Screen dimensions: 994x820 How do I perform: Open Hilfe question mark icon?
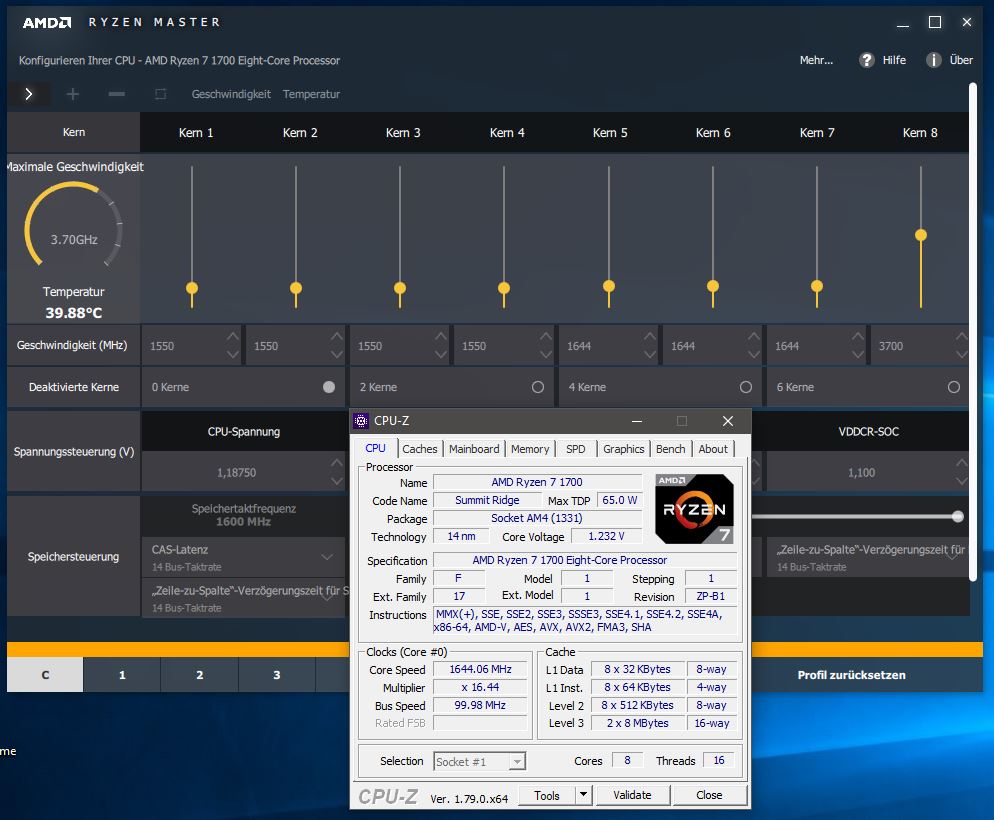click(867, 60)
